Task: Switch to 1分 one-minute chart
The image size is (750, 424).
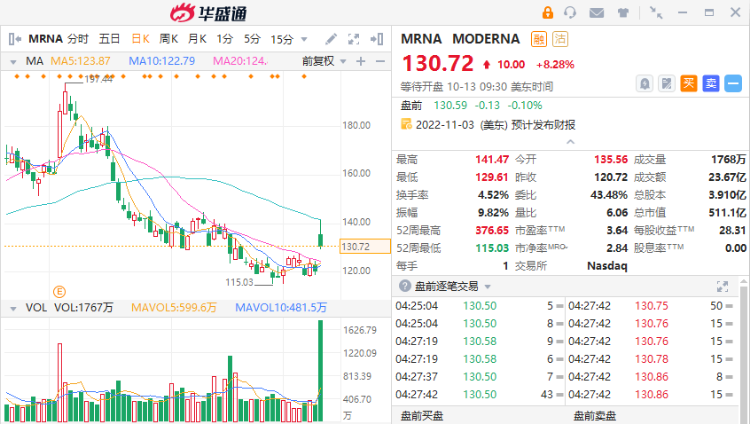Action: [225, 39]
